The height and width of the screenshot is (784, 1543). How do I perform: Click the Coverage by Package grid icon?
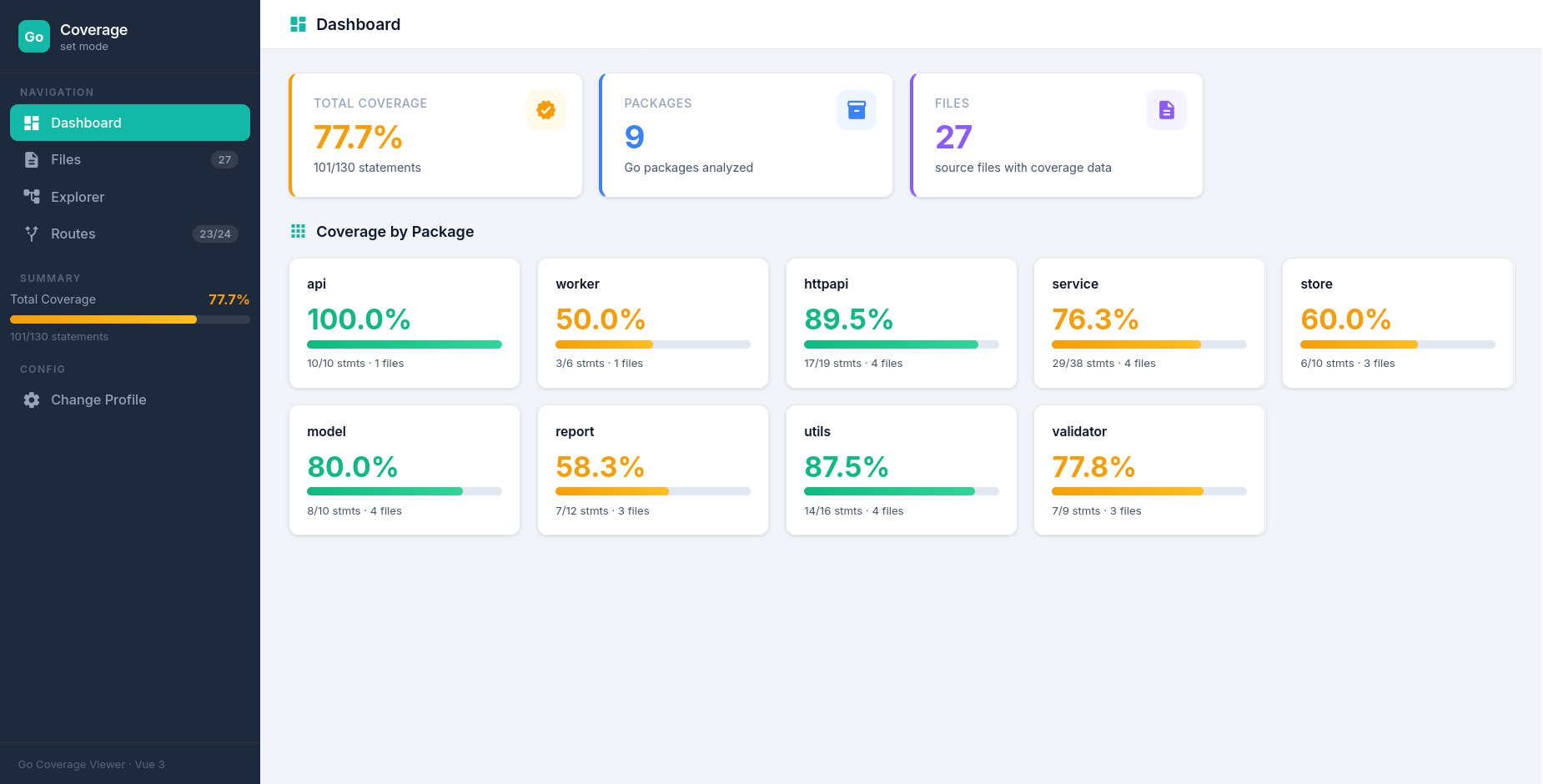298,232
